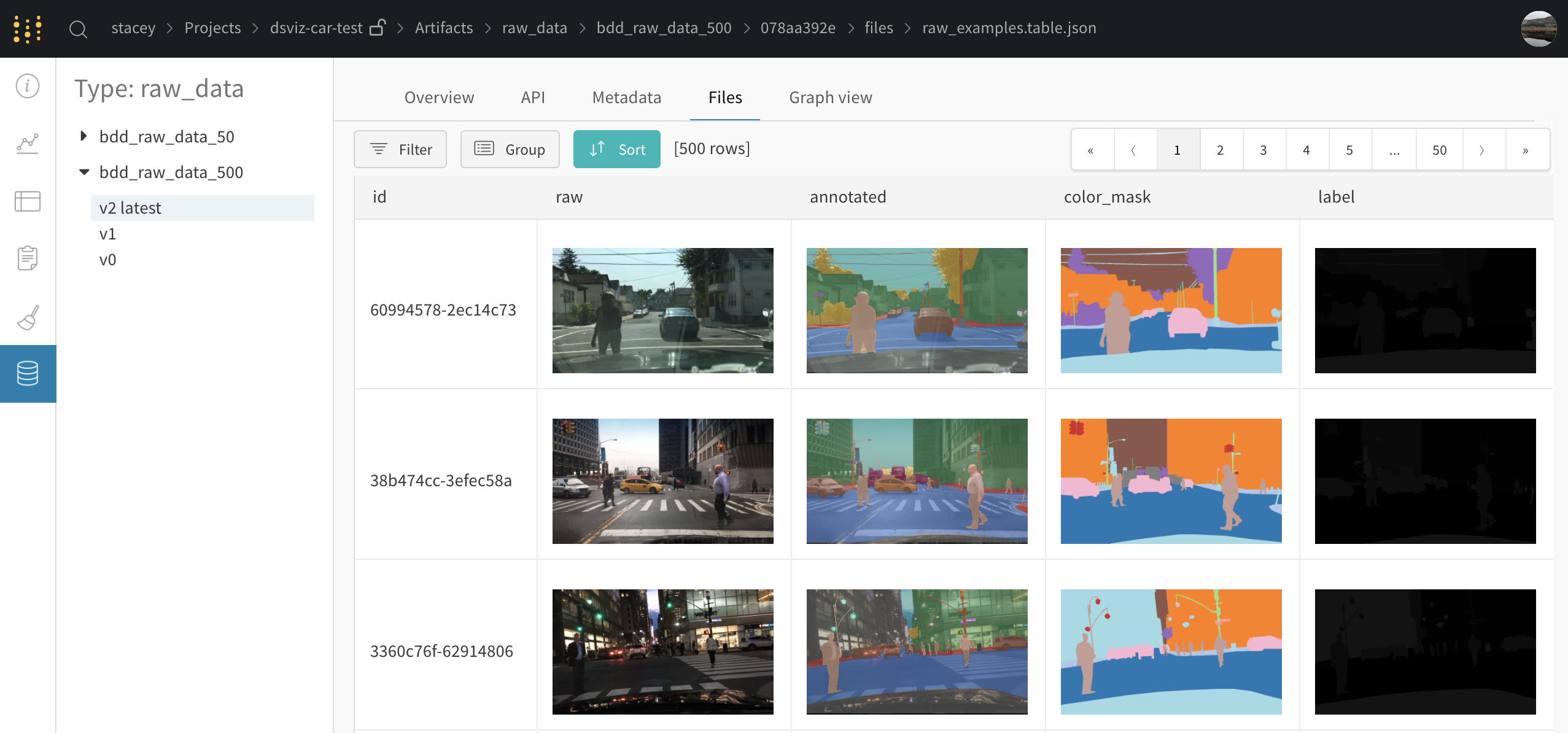Switch to the Metadata tab
The width and height of the screenshot is (1568, 733).
click(626, 98)
